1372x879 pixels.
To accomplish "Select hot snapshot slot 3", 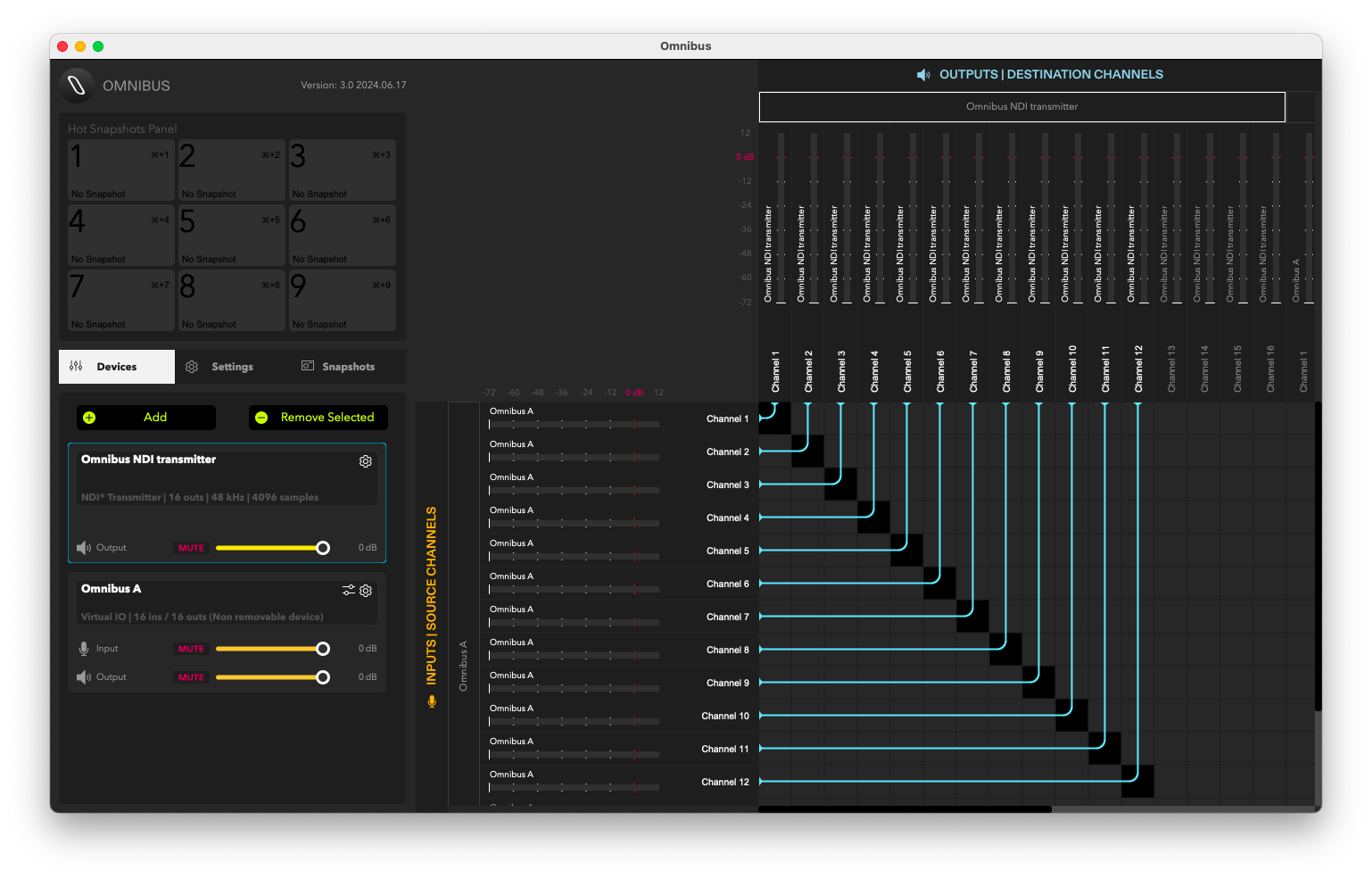I will 343,170.
